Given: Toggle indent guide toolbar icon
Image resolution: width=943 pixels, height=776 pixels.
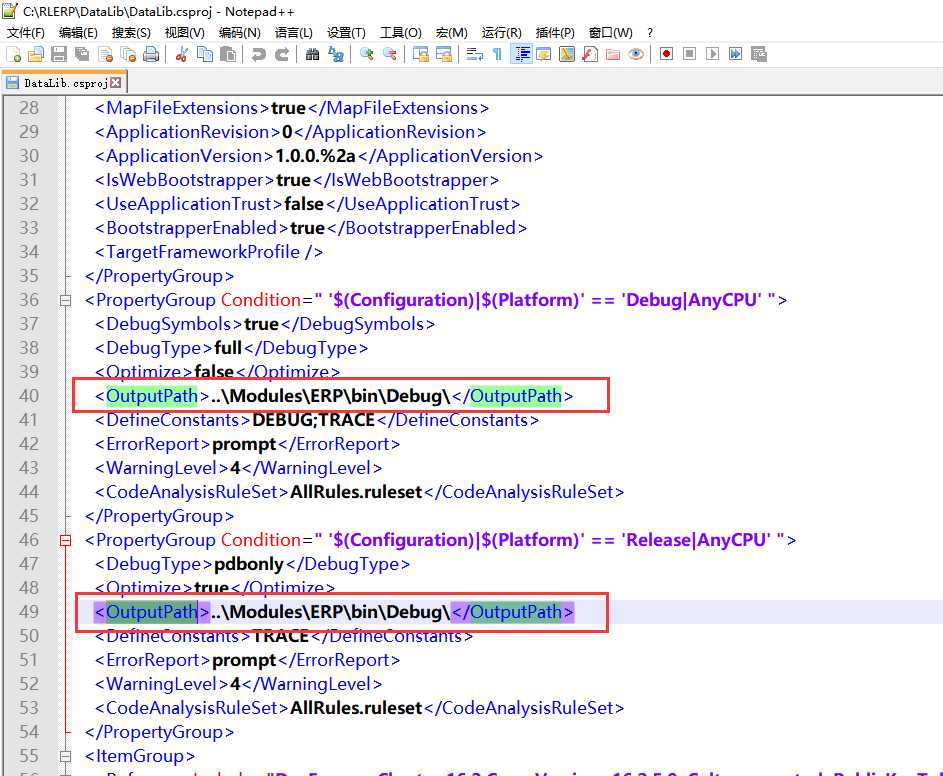Looking at the screenshot, I should pos(521,55).
